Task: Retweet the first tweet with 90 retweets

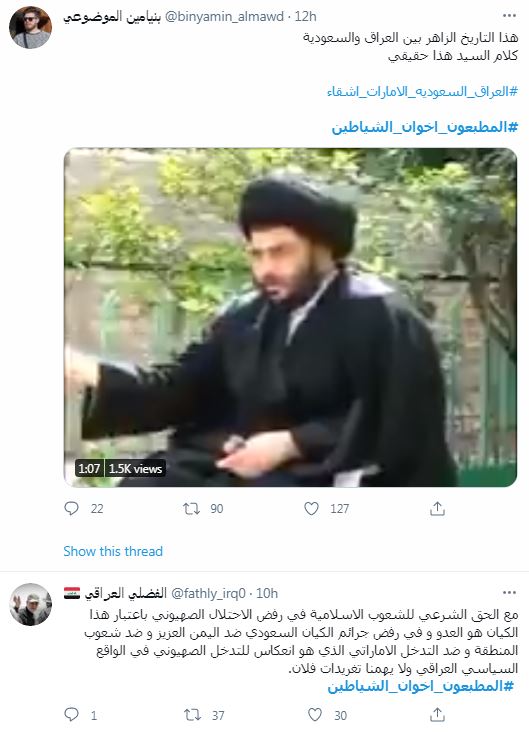Action: [x=191, y=508]
